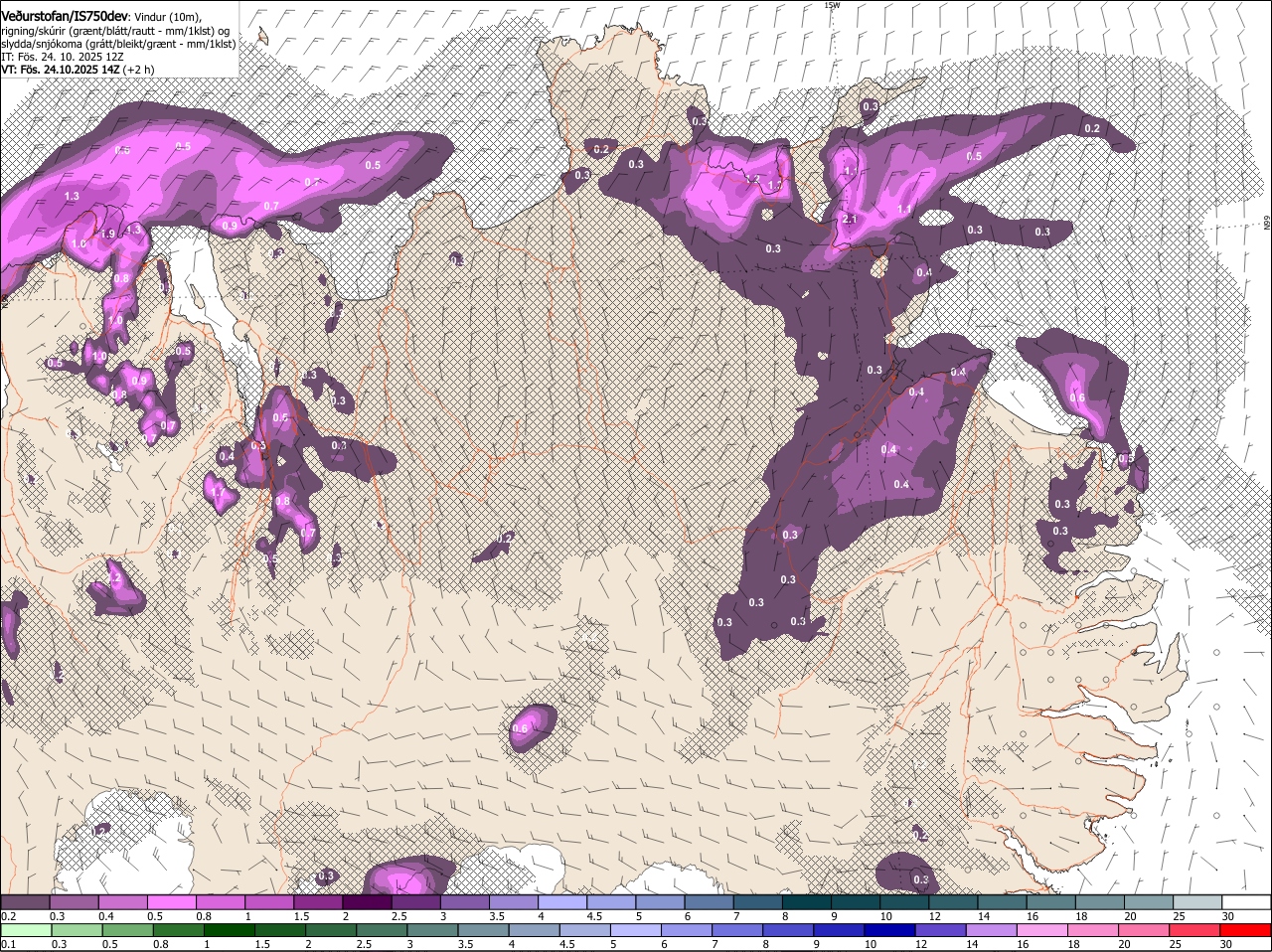Select the lower scale's swatch labeled 20
The width and height of the screenshot is (1272, 952).
point(1142,930)
